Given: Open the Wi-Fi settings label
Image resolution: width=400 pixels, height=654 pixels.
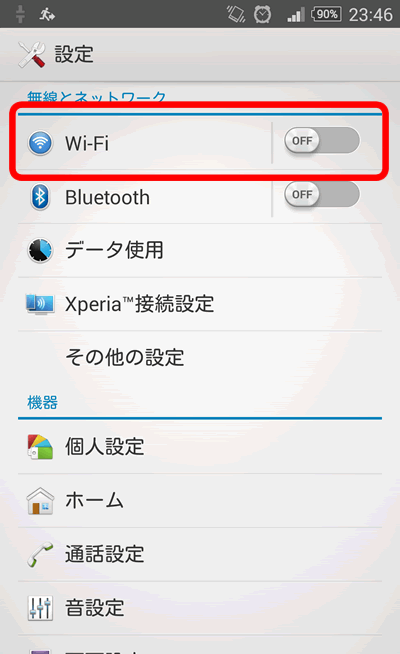Looking at the screenshot, I should [87, 143].
